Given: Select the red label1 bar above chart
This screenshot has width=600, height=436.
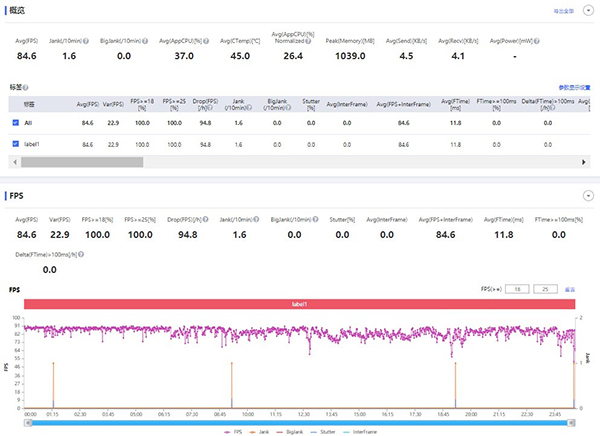Looking at the screenshot, I should pyautogui.click(x=300, y=304).
